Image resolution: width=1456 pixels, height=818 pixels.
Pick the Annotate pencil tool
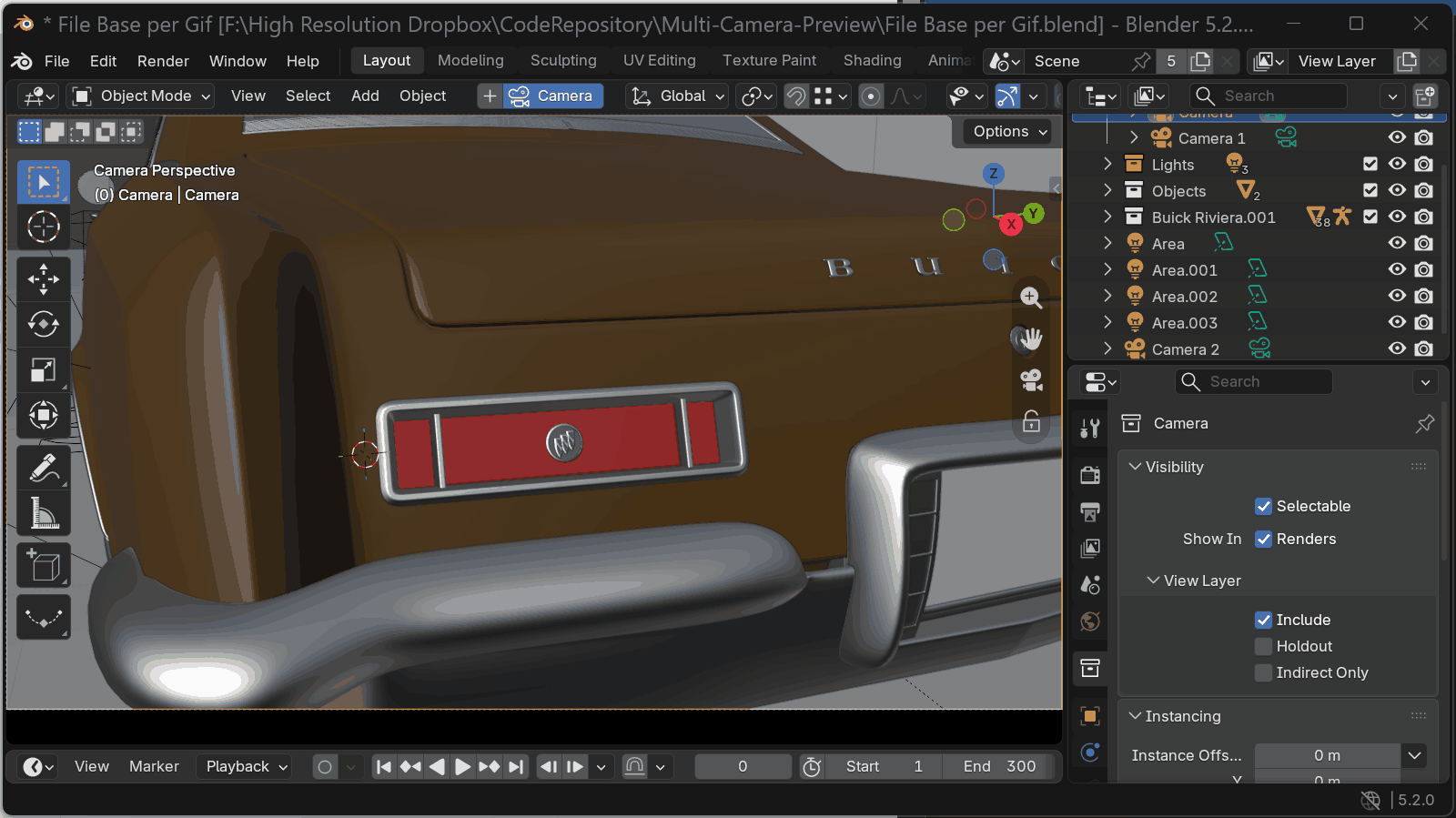(44, 469)
